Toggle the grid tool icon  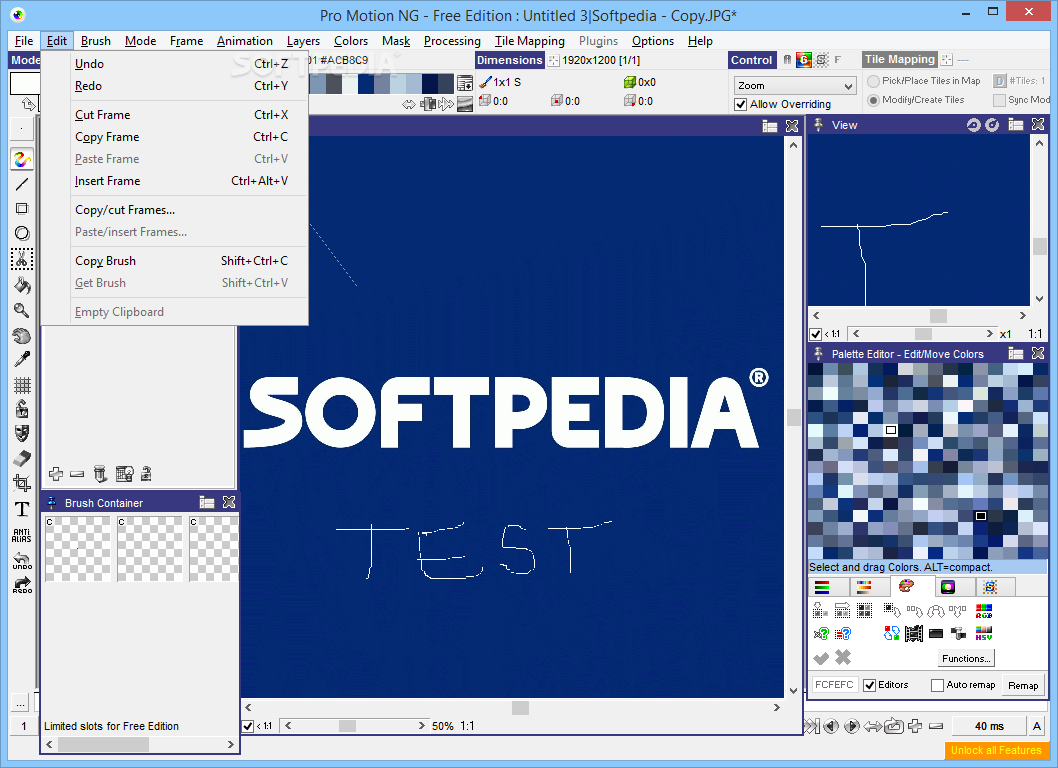point(22,385)
